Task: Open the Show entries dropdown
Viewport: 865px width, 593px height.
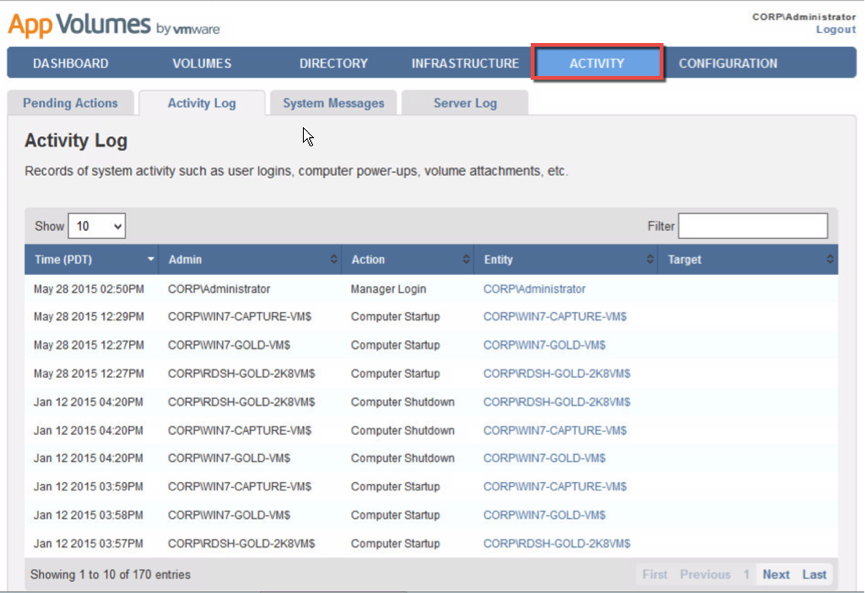Action: [97, 226]
